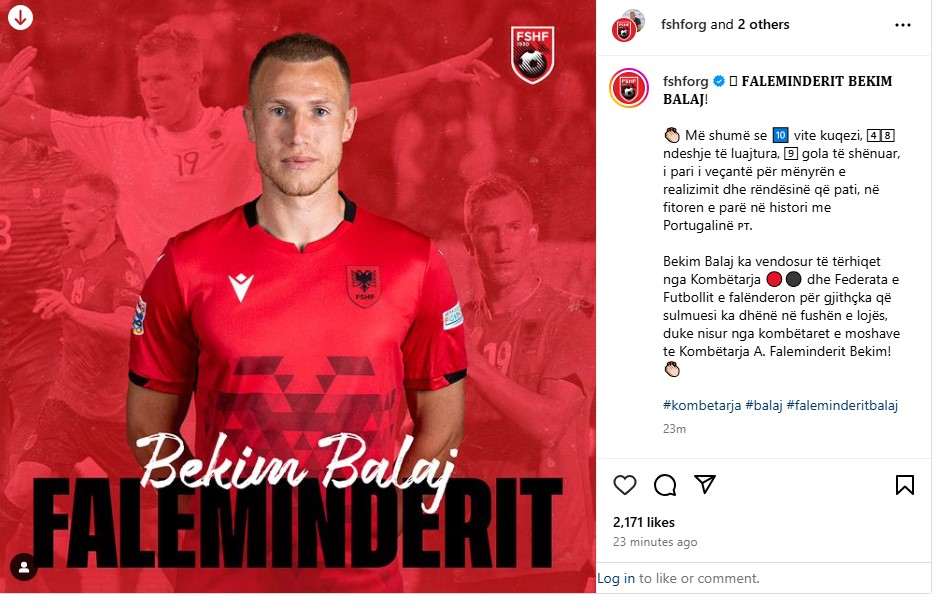Click the blue verified badge next to fshforg
Screen dimensions: 936x594
(x=719, y=81)
